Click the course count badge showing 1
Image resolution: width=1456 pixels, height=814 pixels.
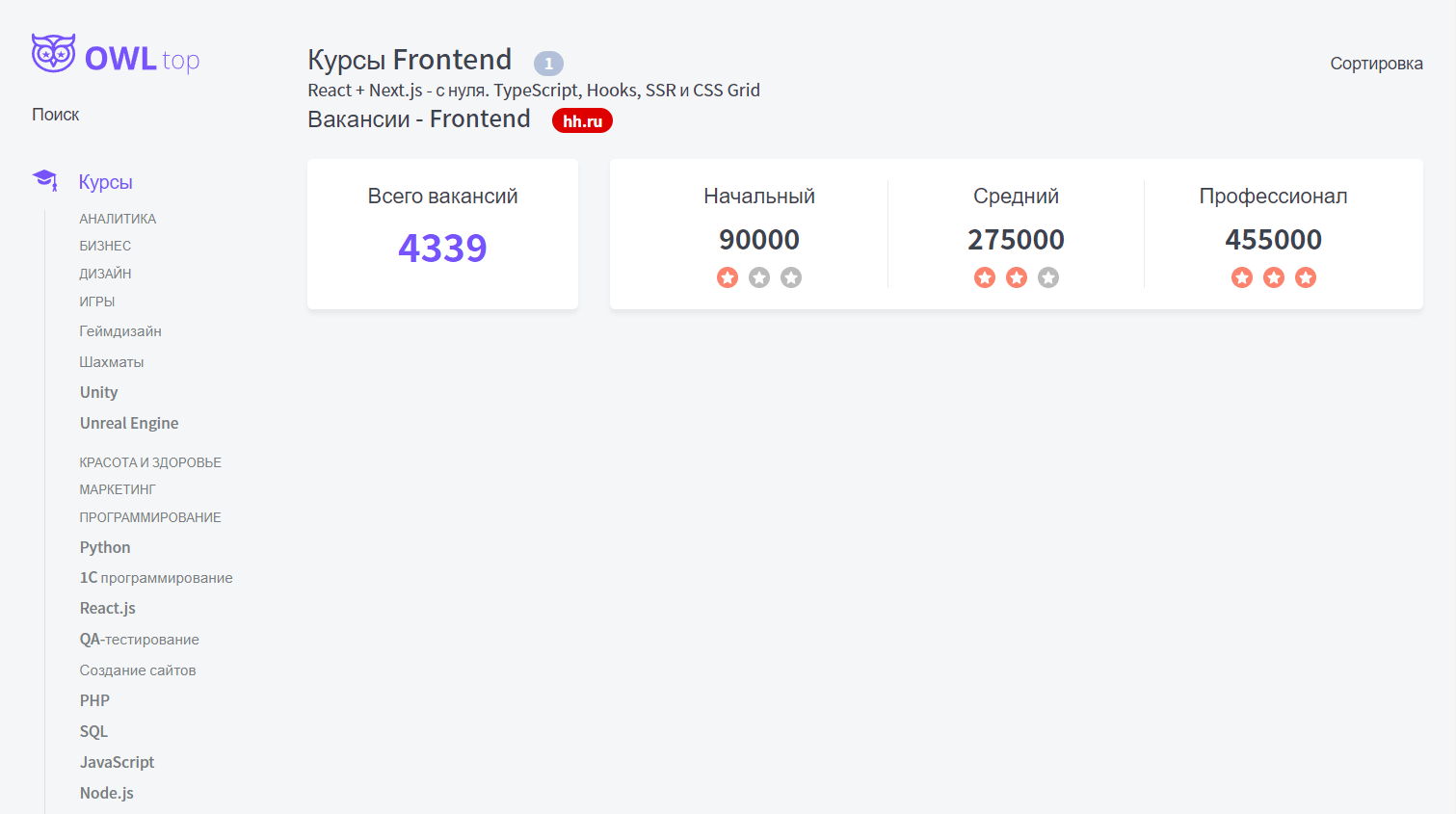pos(548,64)
